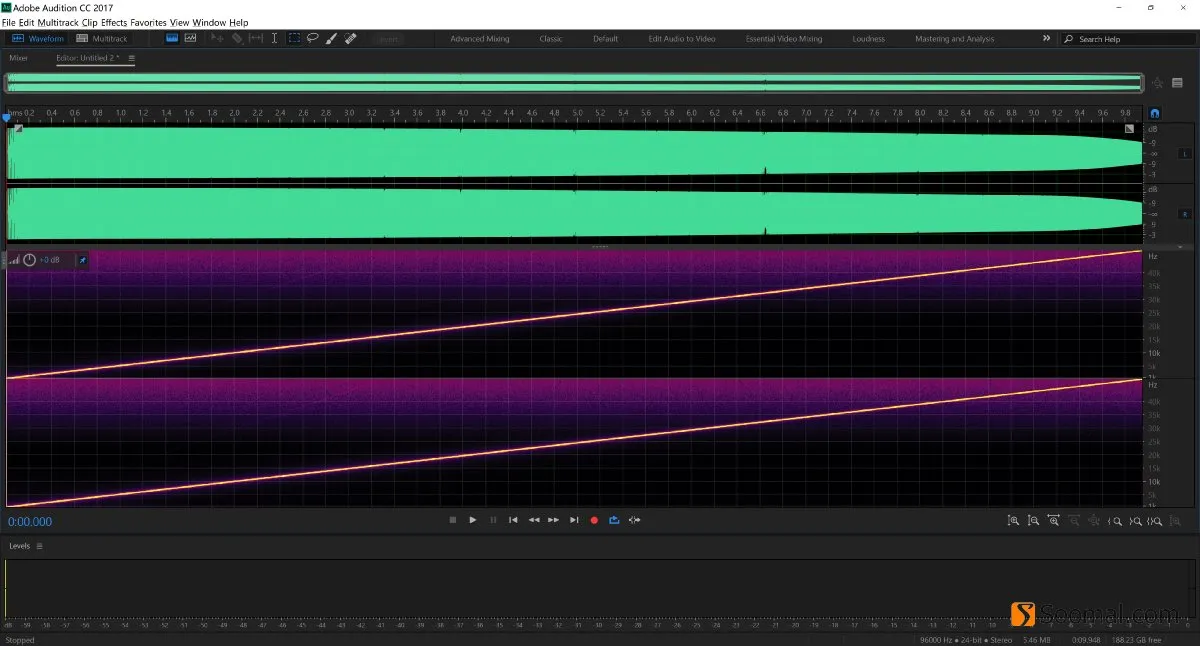Zoom in amplitude

click(1013, 521)
